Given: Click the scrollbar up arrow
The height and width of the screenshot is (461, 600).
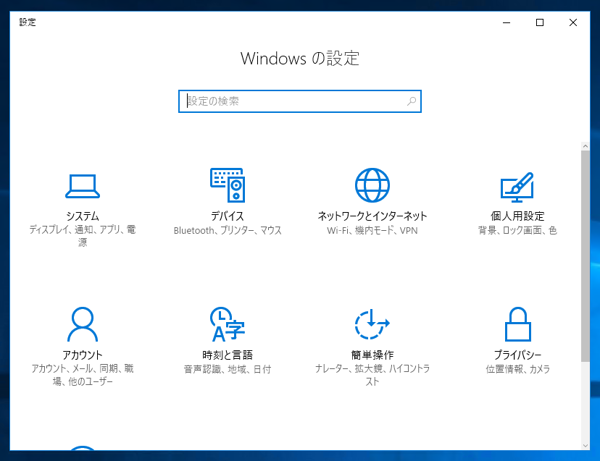Looking at the screenshot, I should [585, 146].
